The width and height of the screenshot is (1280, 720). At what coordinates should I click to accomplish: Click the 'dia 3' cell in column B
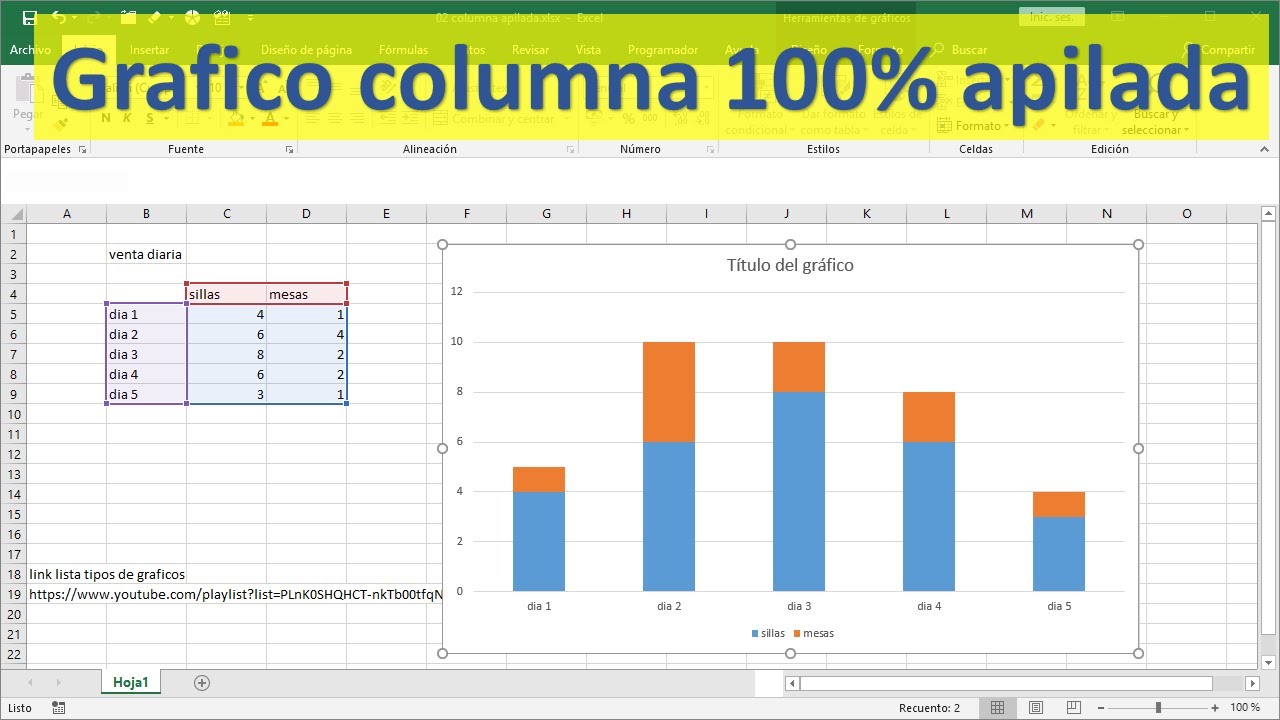(x=146, y=354)
